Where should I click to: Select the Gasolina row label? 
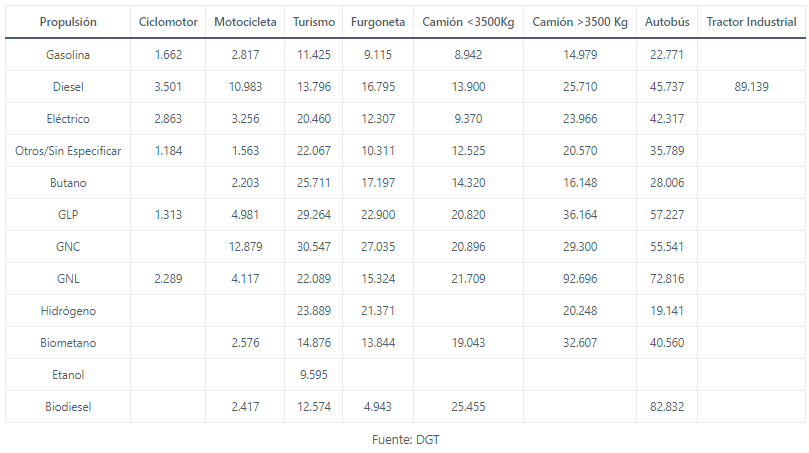(x=68, y=55)
